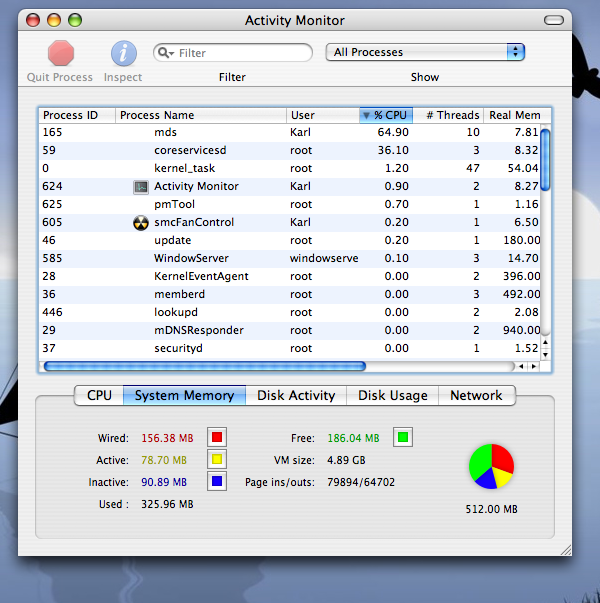Viewport: 600px width, 603px height.
Task: Select the lookupd process row
Action: tap(290, 313)
